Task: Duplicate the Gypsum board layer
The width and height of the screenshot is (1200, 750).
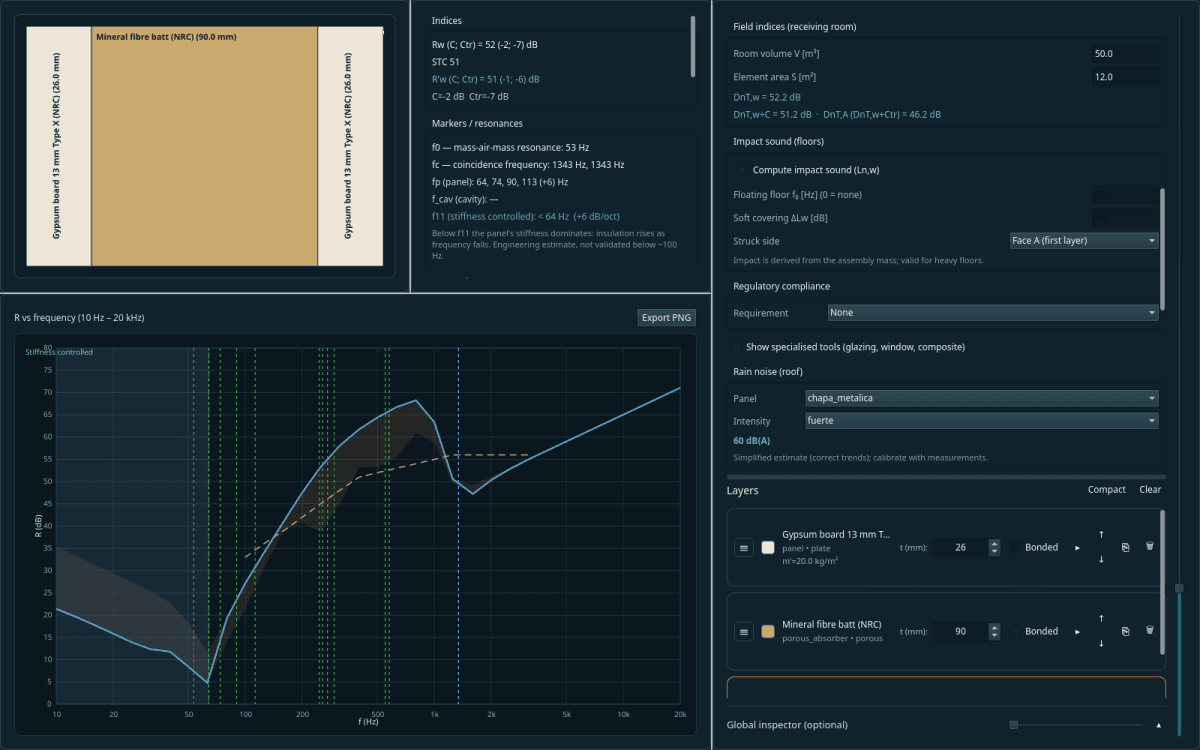Action: pos(1125,547)
